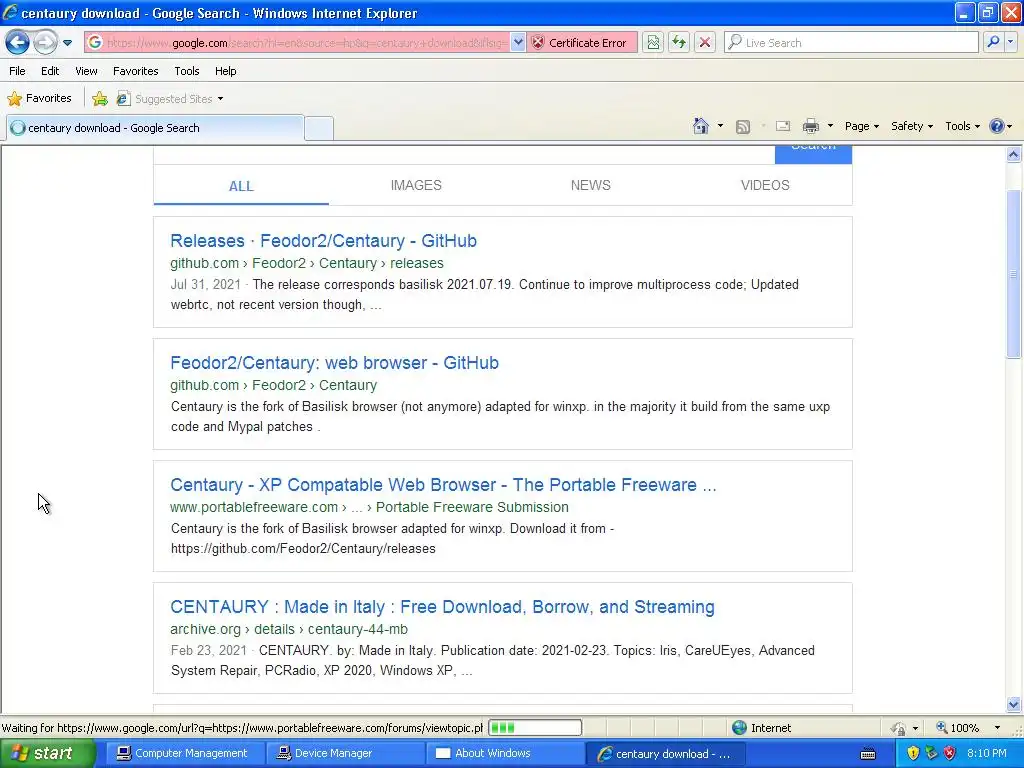This screenshot has width=1024, height=768.
Task: Click the Compatibility View icon
Action: tap(653, 43)
